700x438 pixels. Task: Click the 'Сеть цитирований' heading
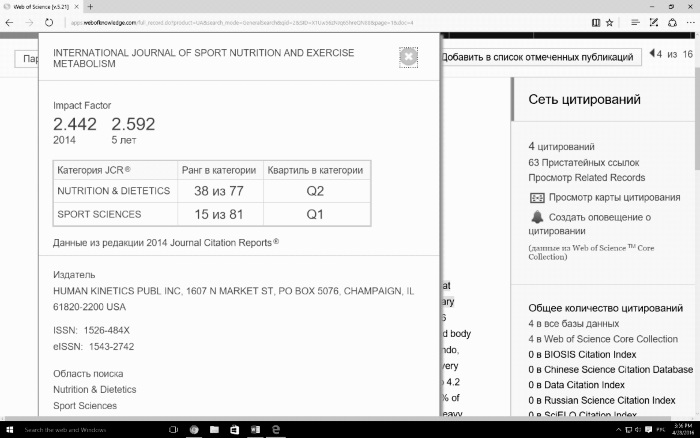click(584, 99)
